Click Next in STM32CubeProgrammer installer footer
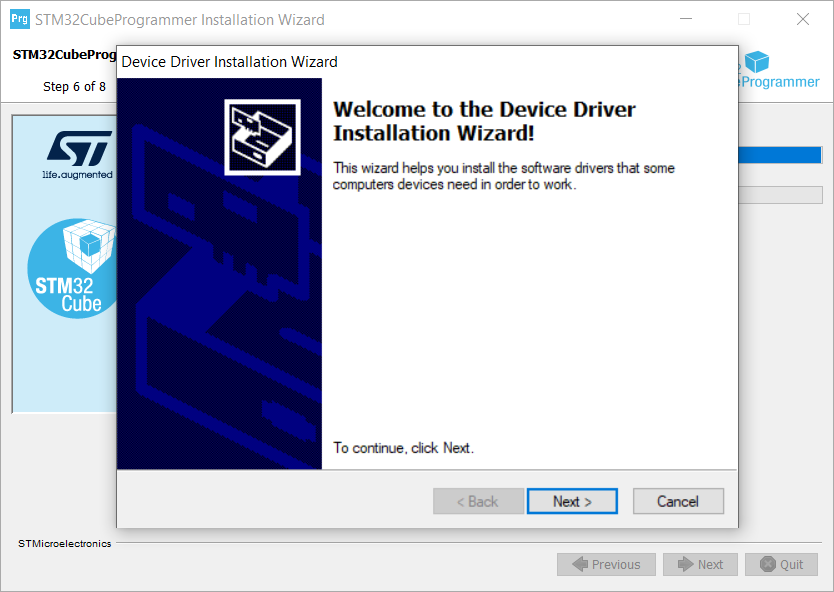This screenshot has height=592, width=834. tap(700, 564)
